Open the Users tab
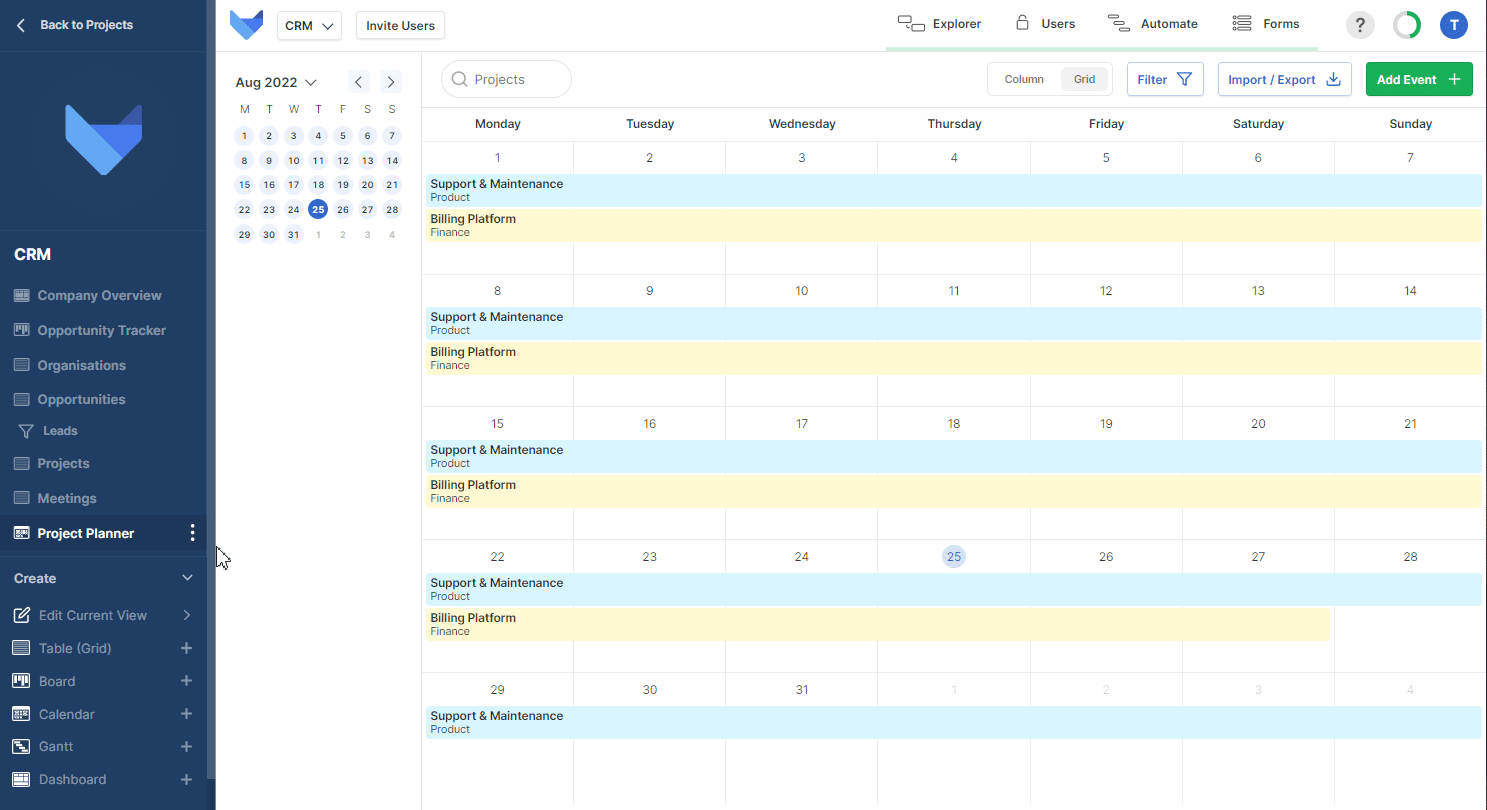 pos(1045,24)
